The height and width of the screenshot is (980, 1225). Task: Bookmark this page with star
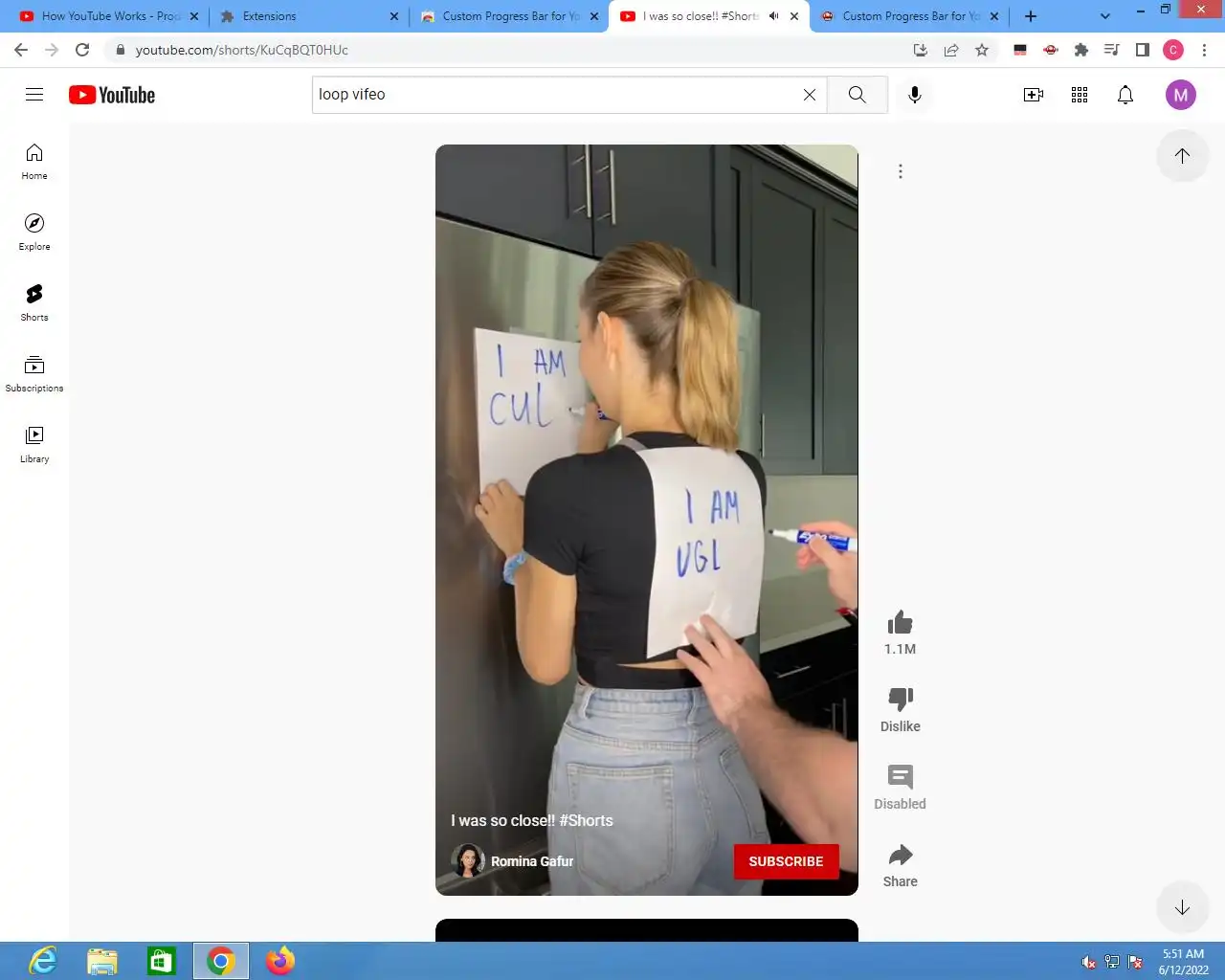[x=982, y=50]
